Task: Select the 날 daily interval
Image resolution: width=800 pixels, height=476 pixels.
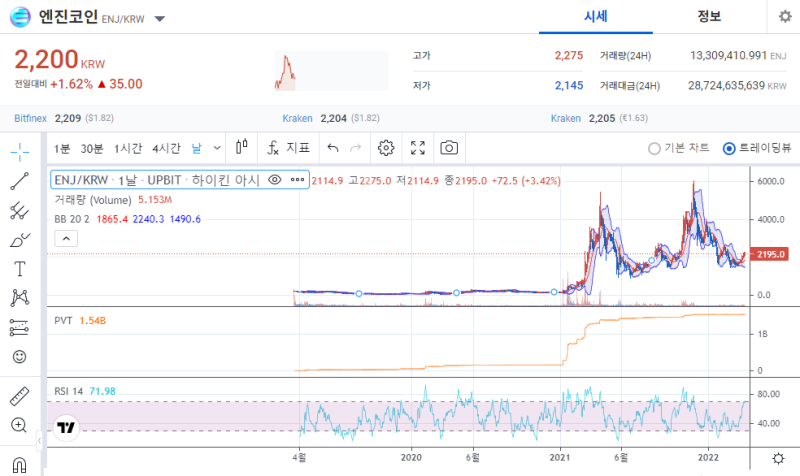Action: pos(196,148)
